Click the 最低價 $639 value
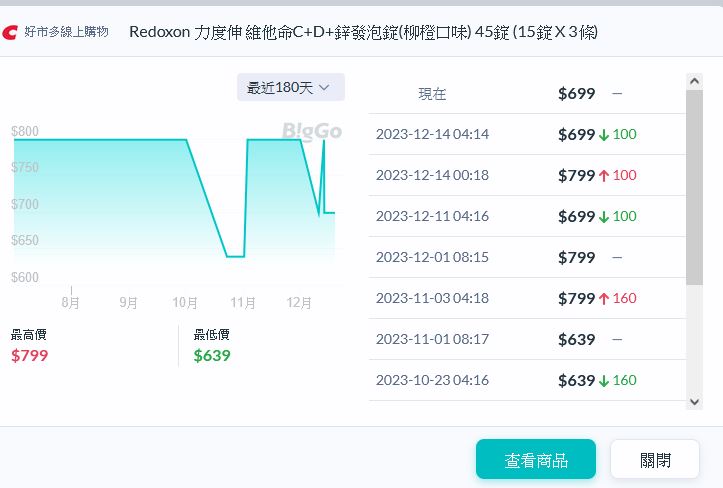This screenshot has height=488, width=723. click(x=212, y=355)
